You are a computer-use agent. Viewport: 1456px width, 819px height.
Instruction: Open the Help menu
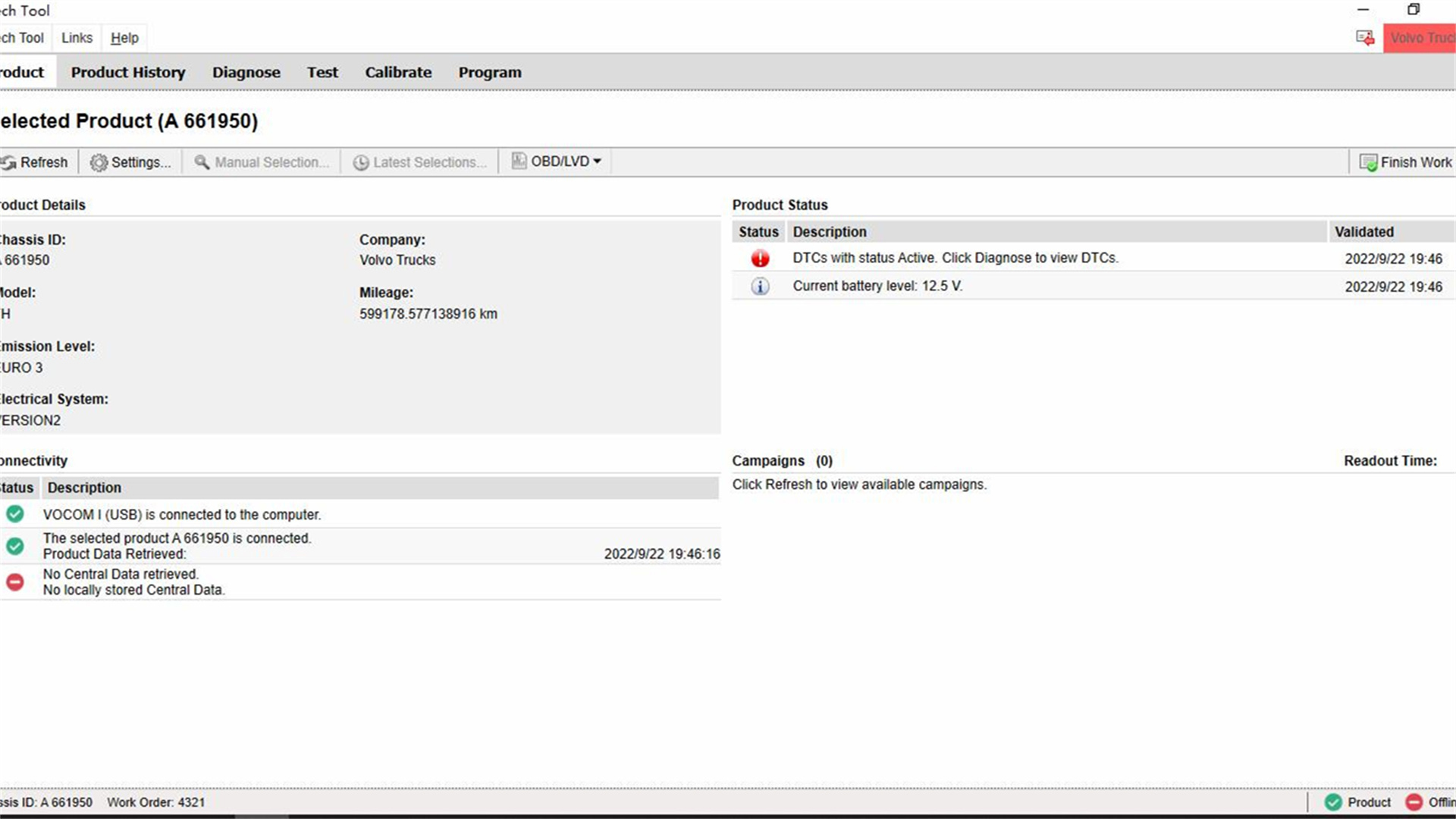[124, 38]
